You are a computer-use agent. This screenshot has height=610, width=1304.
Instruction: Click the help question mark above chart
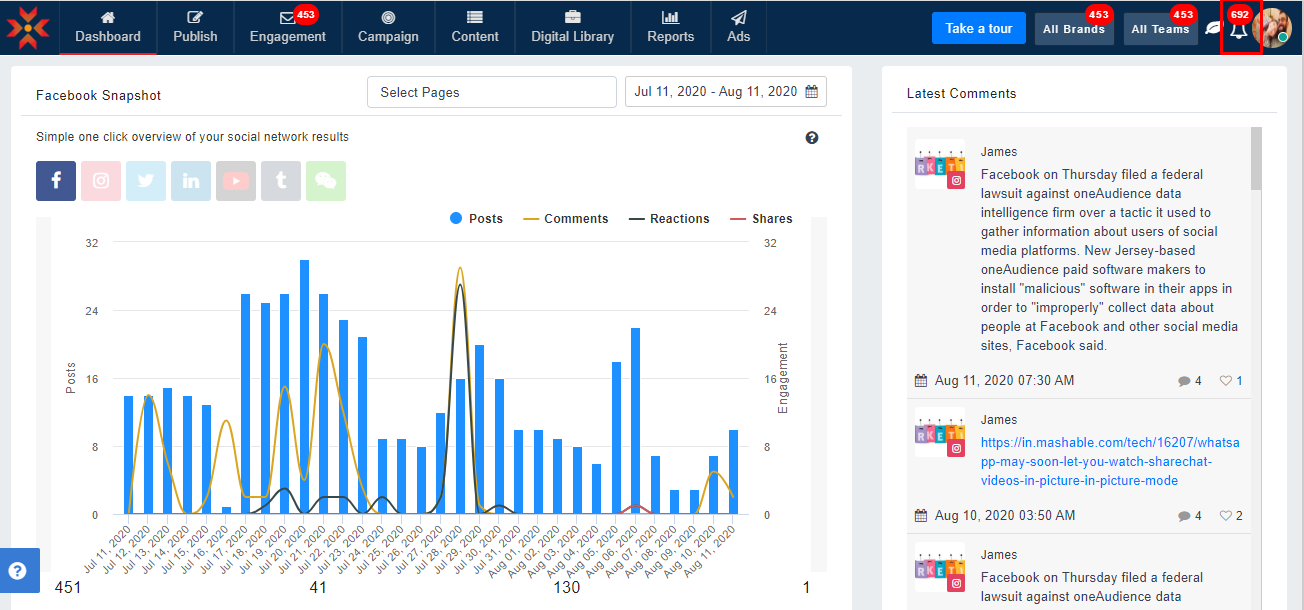[812, 138]
